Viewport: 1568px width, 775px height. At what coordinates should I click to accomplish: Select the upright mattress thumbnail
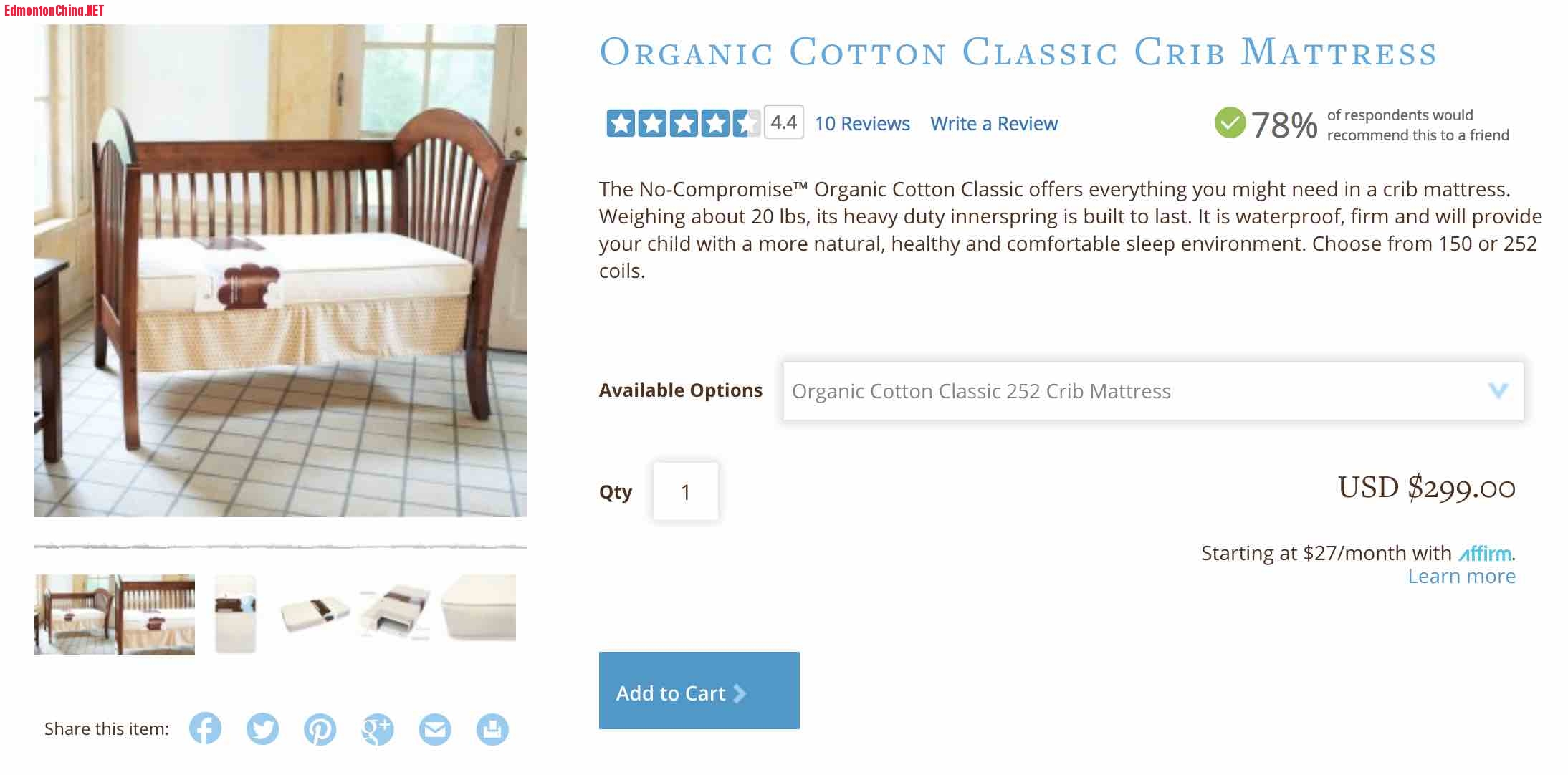236,614
